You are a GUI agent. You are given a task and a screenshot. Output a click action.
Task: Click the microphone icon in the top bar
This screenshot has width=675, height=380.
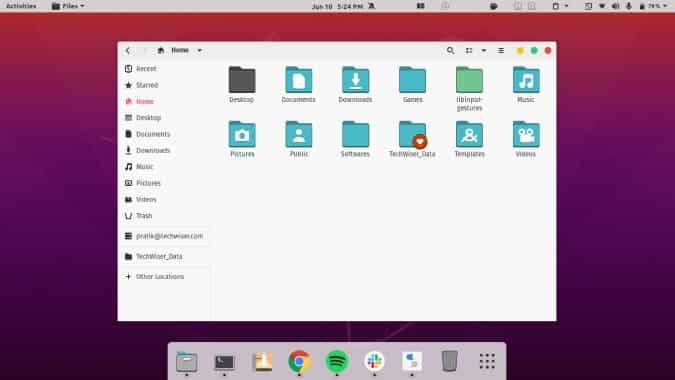pyautogui.click(x=629, y=6)
